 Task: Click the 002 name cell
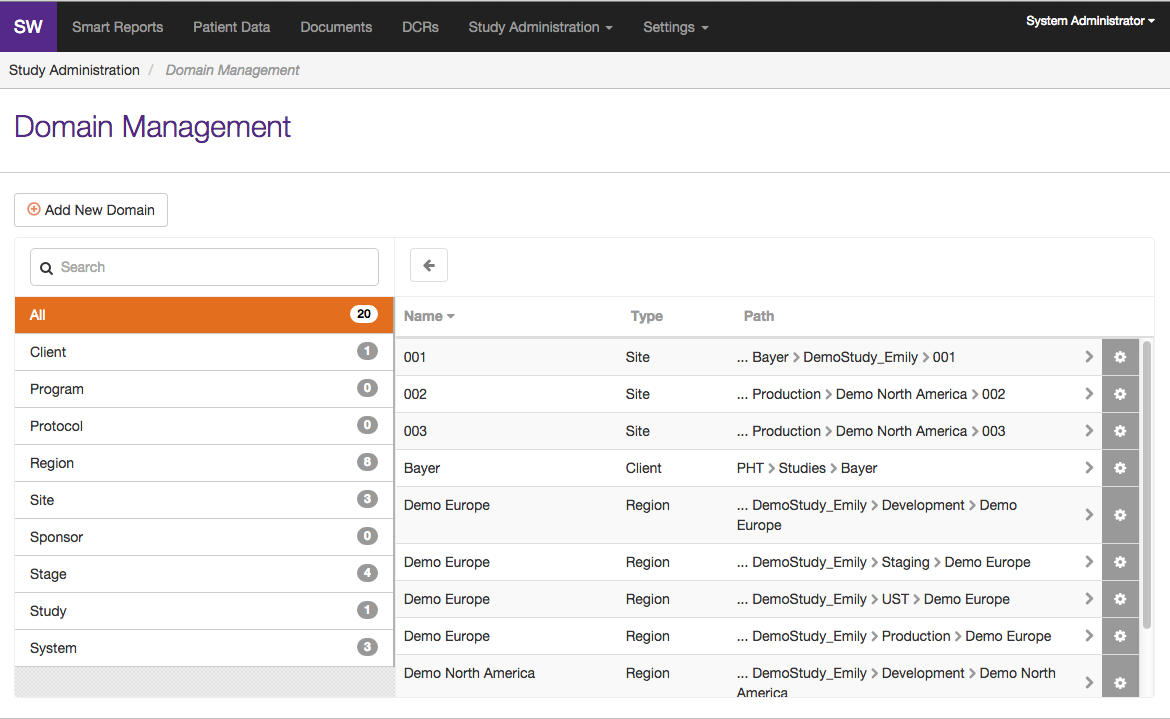(415, 394)
